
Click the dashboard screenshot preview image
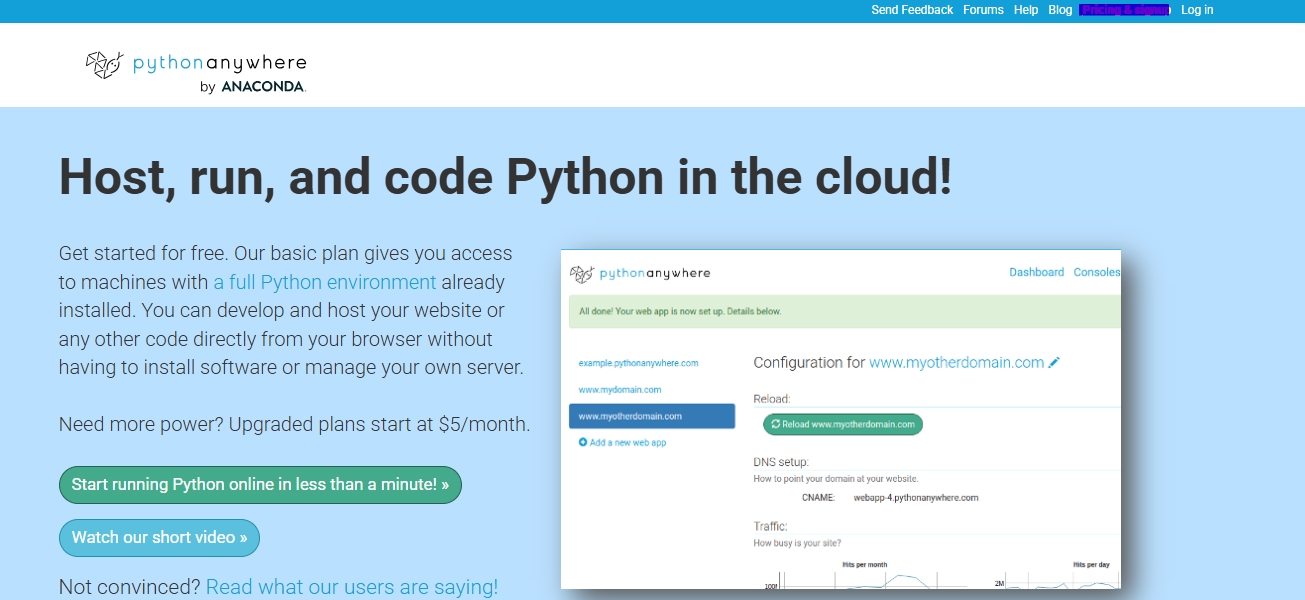[841, 419]
